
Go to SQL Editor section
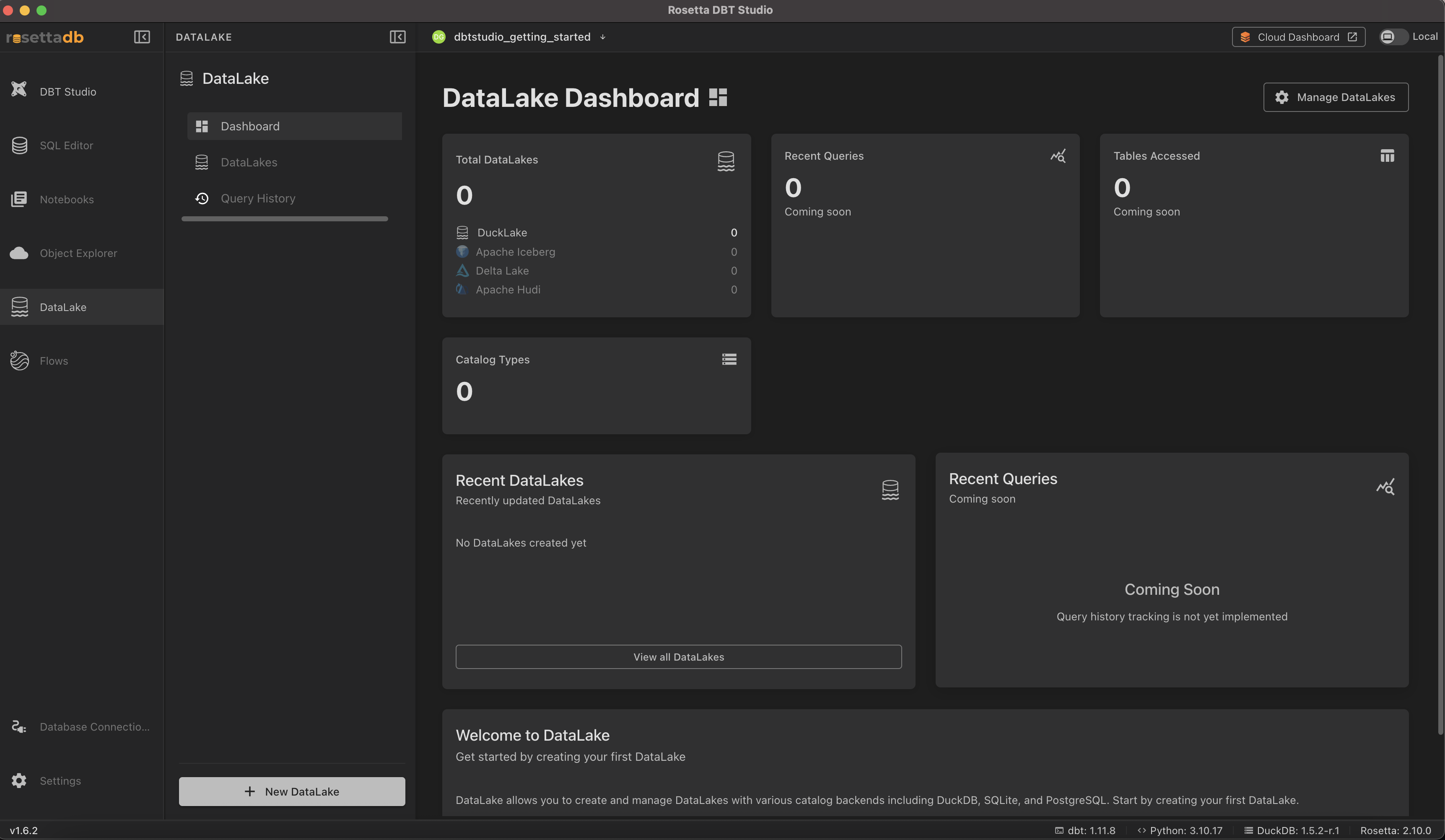click(x=81, y=145)
